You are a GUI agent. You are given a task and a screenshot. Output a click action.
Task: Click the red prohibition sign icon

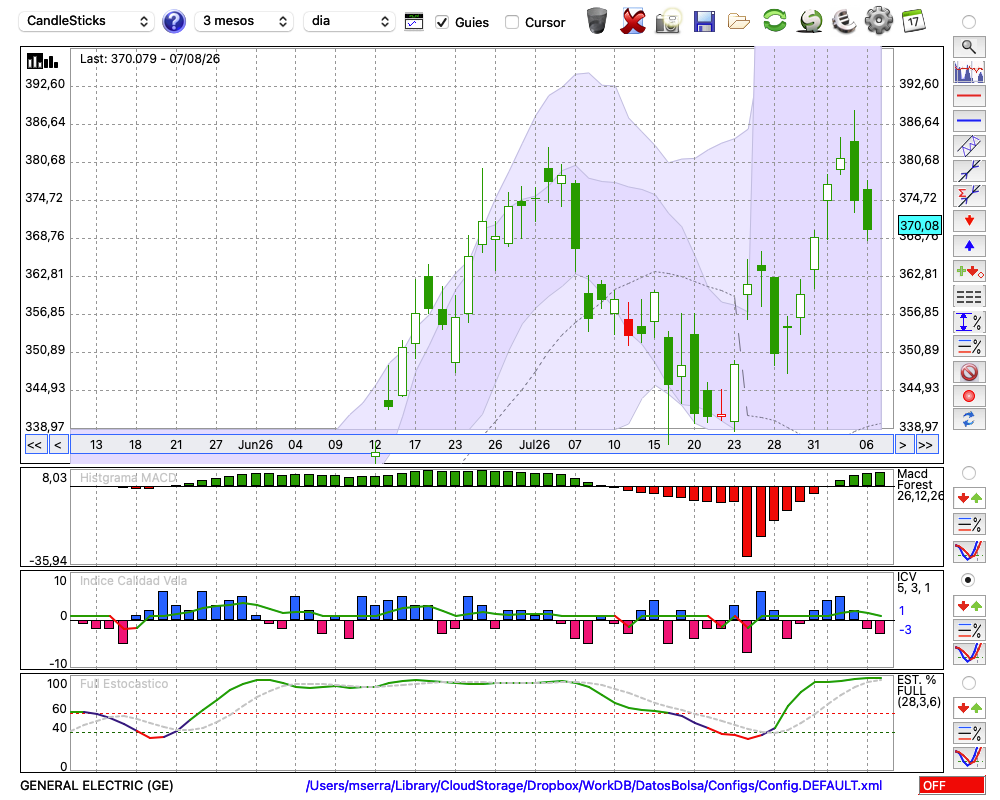tap(969, 371)
